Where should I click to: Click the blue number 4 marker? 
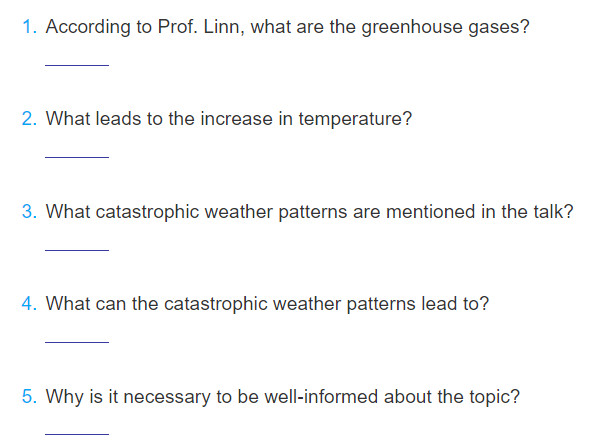pos(29,304)
